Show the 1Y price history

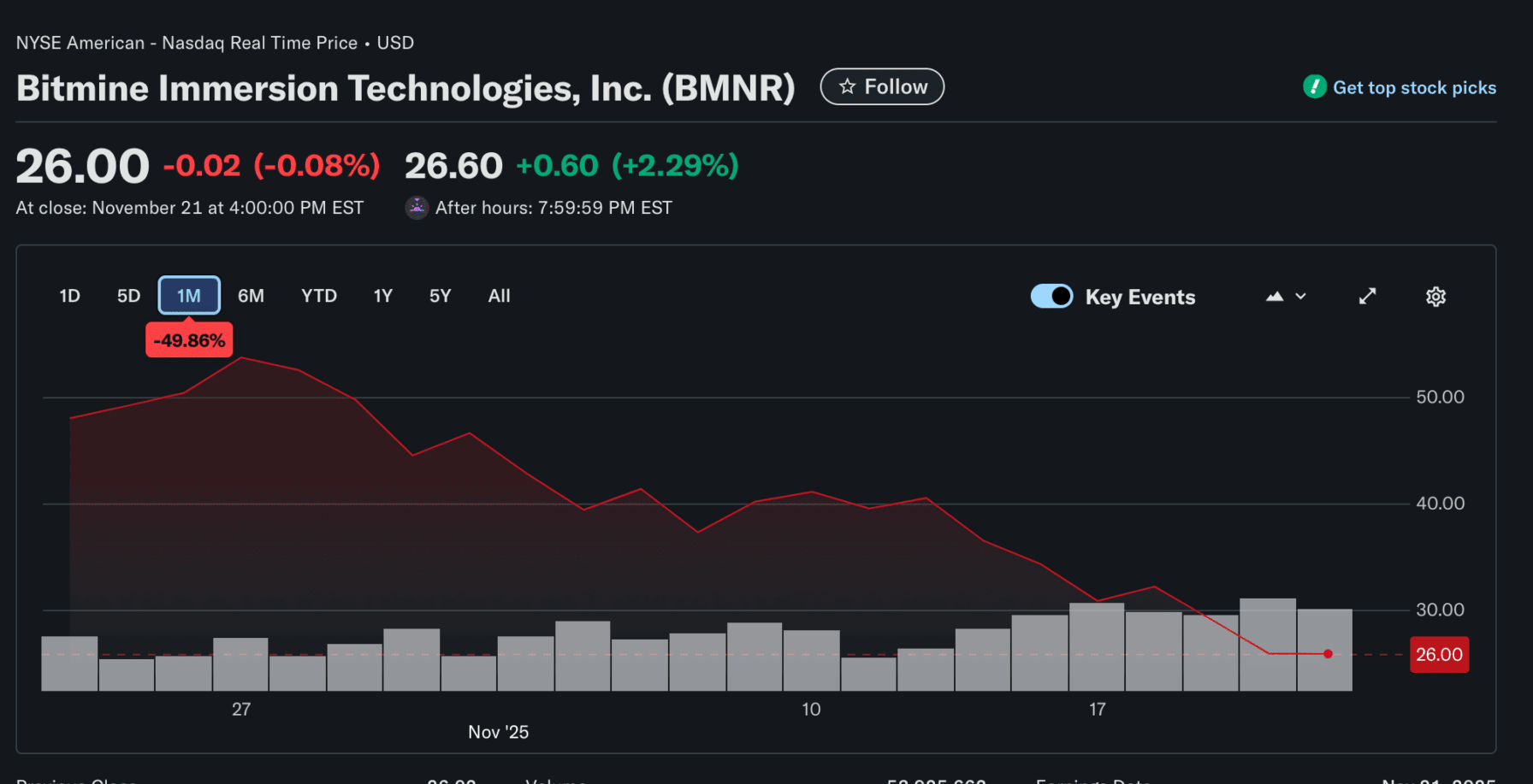382,296
